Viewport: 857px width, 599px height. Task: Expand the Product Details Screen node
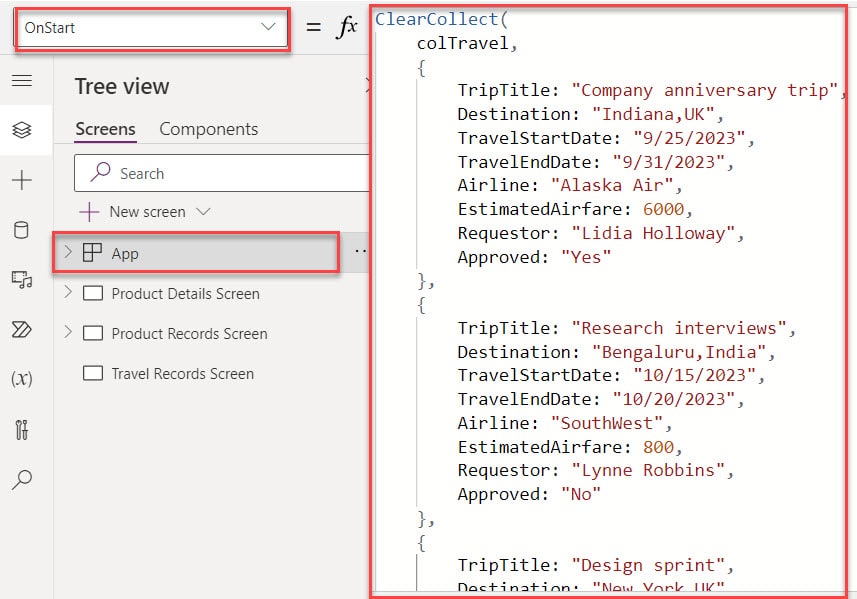click(x=68, y=292)
